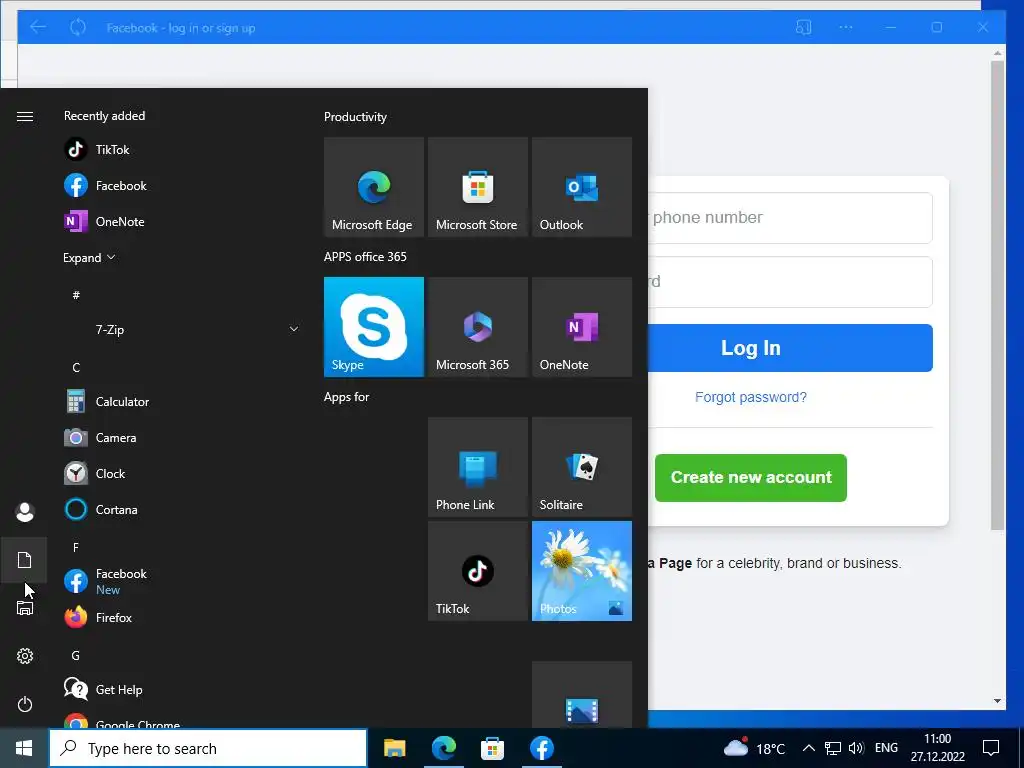Open ENG language switcher
Image resolution: width=1024 pixels, height=768 pixels.
(x=886, y=748)
